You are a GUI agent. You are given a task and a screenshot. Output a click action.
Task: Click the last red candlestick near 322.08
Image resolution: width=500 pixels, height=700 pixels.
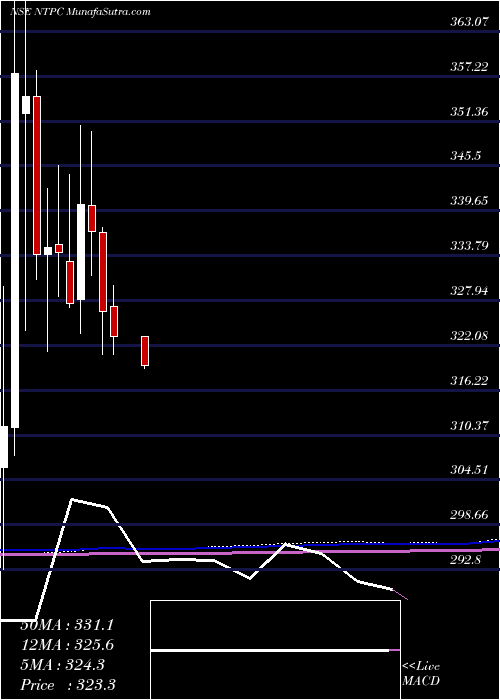pyautogui.click(x=145, y=351)
